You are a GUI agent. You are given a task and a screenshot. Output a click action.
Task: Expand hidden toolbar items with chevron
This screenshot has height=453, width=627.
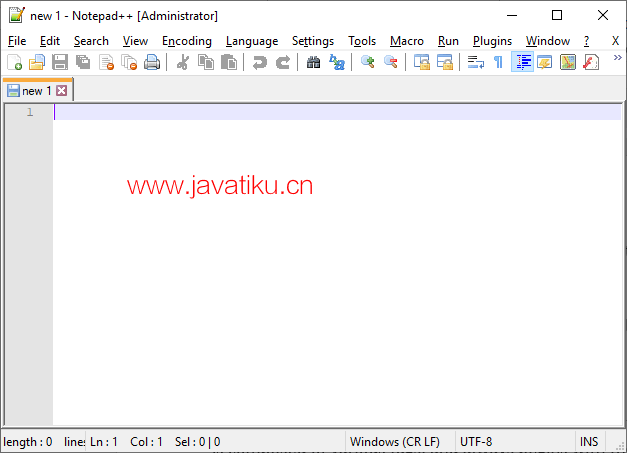coord(616,60)
